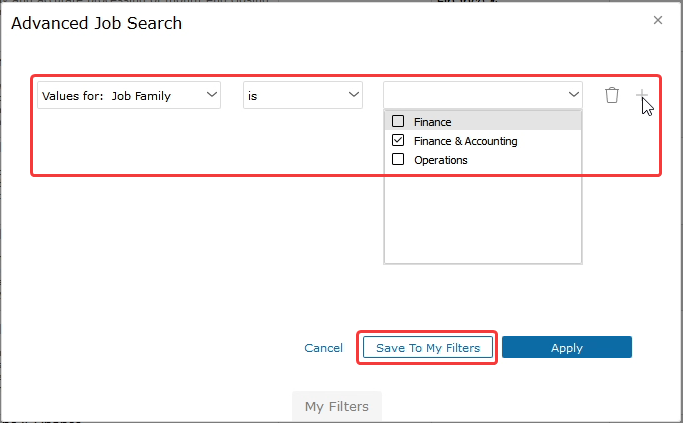Collapse the values list using its chevron arrow
The image size is (683, 423).
573,95
